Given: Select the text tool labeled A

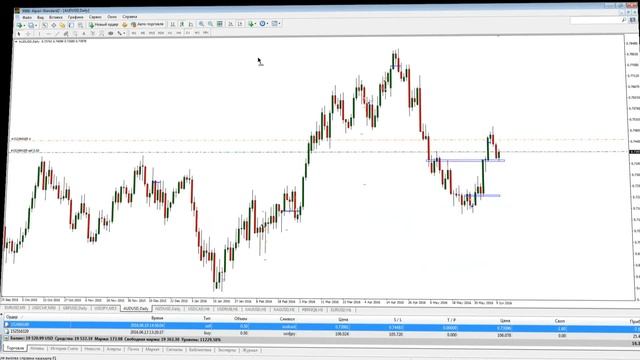Looking at the screenshot, I should (x=84, y=33).
